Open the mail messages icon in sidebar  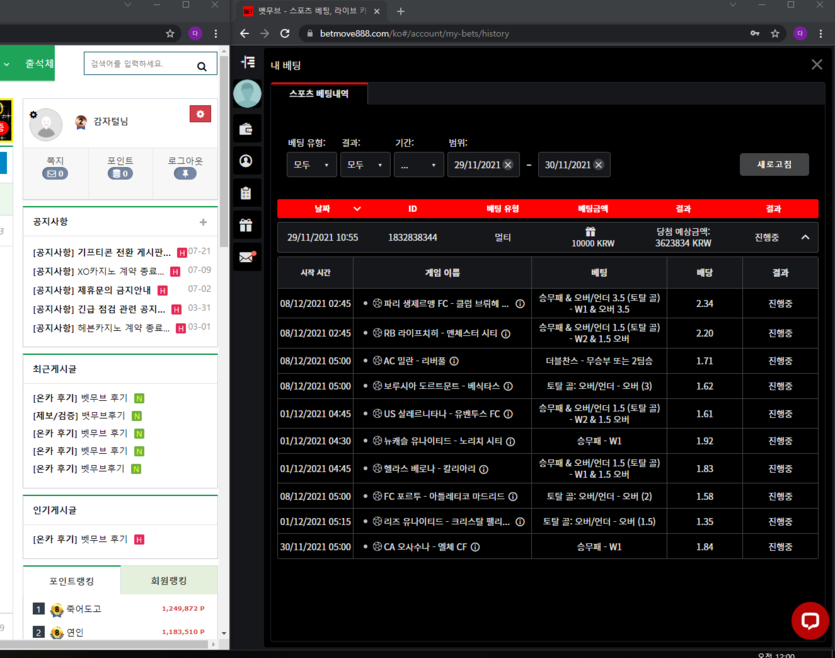246,257
